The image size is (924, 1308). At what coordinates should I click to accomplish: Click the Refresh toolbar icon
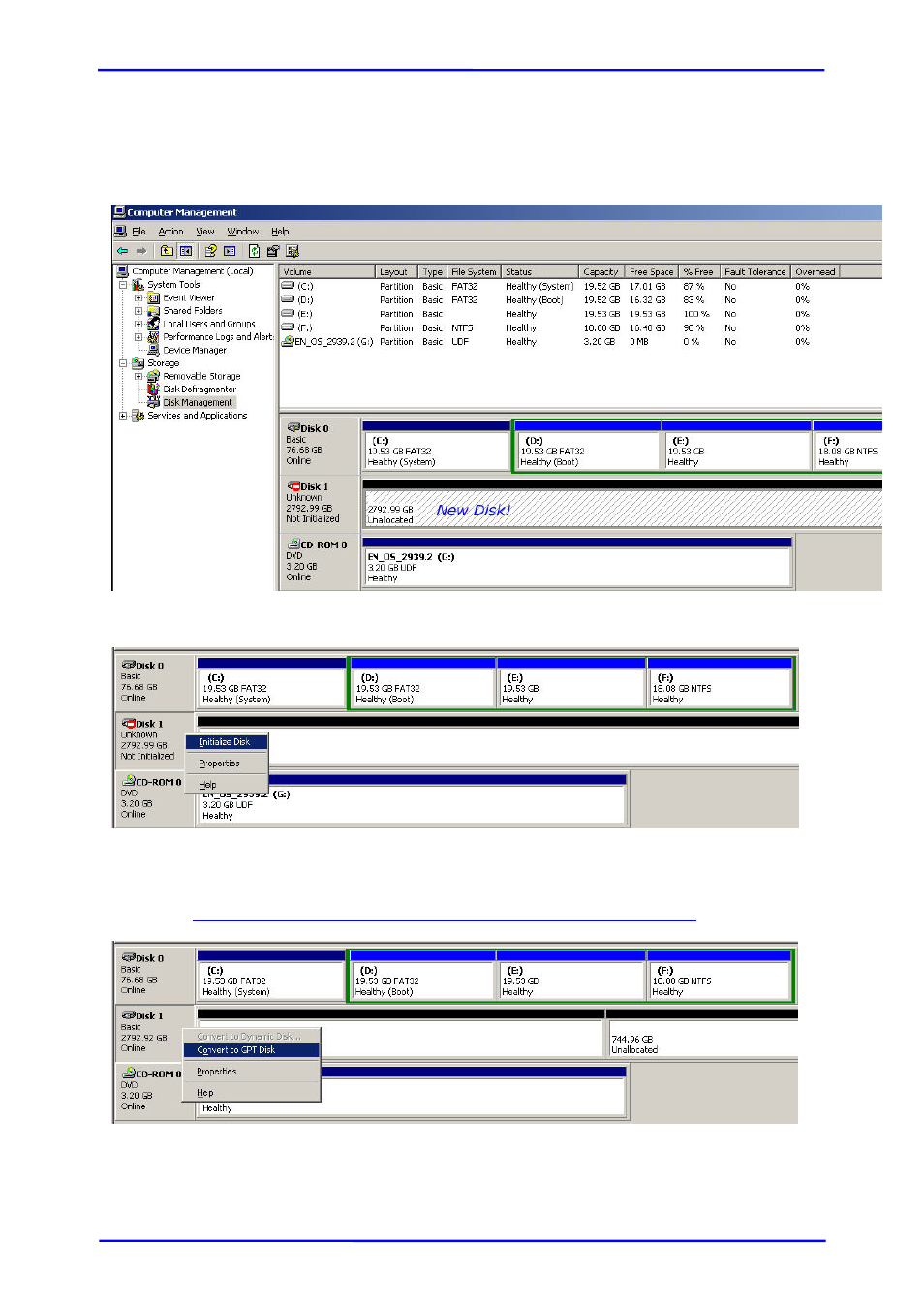(254, 251)
